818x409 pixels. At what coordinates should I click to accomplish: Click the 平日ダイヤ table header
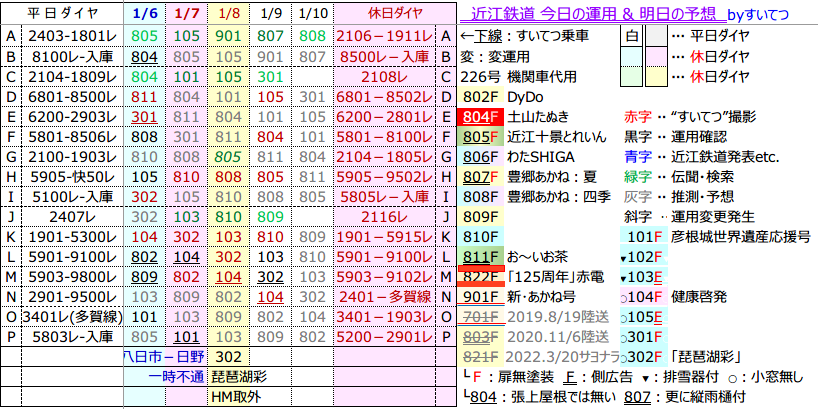[63, 14]
